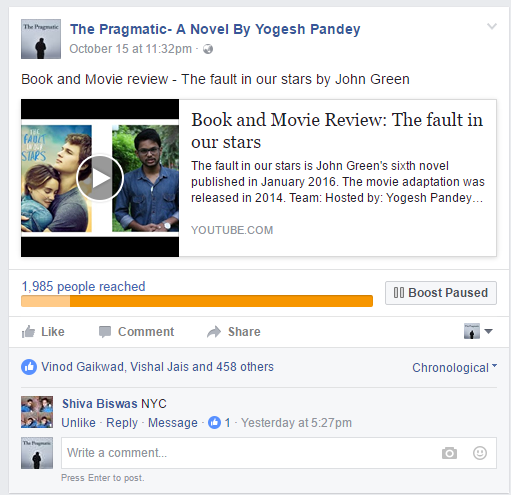Viewport: 511px width, 495px height.
Task: Unlike Shiva Biswas's comment
Action: (x=78, y=423)
